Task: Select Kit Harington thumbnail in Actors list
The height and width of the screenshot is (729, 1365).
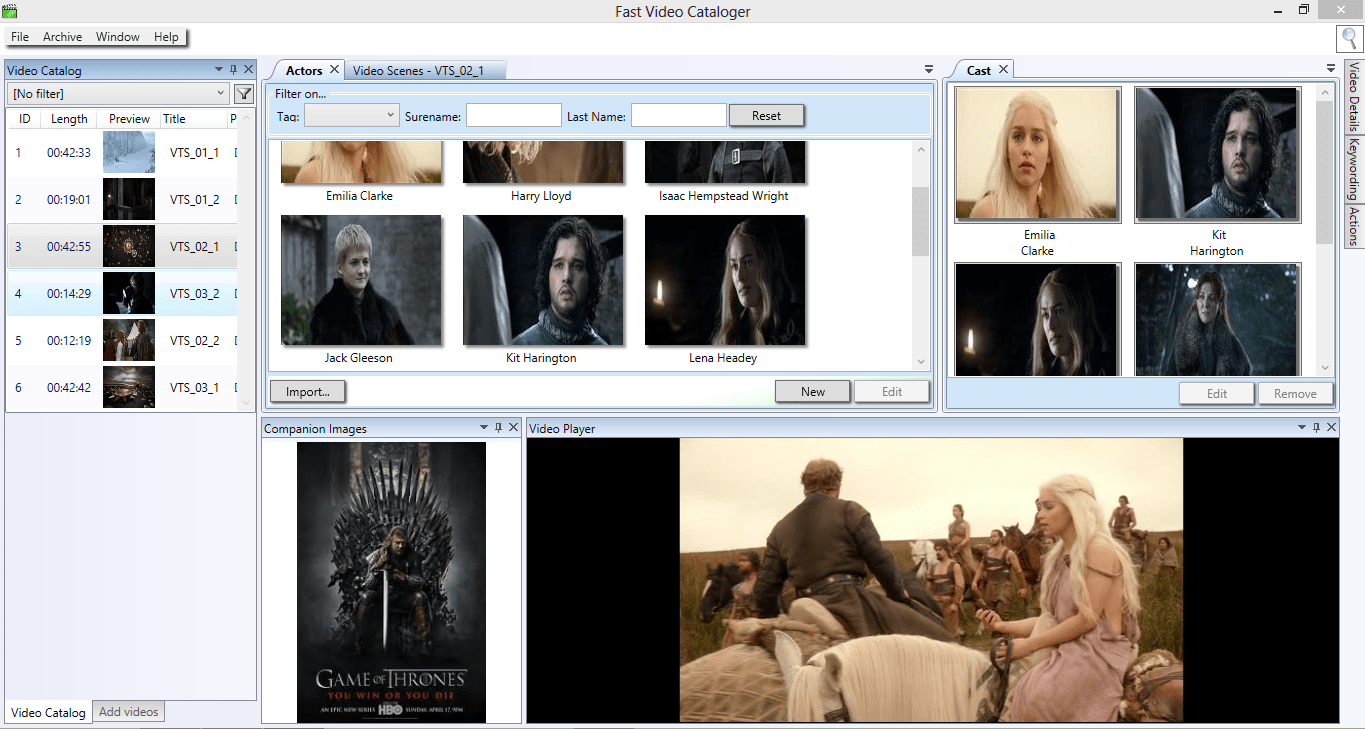Action: tap(543, 280)
